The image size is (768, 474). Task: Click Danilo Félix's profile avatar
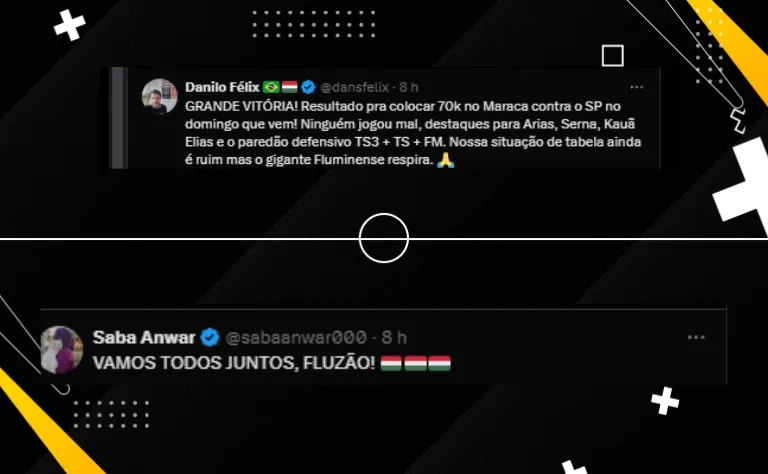[160, 96]
